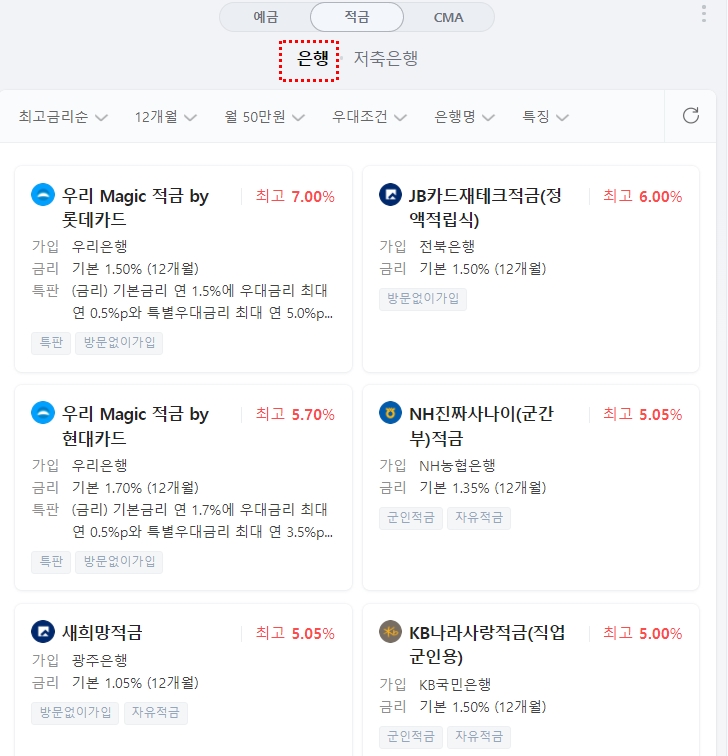Screen dimensions: 728x756
Task: Click 방문없이가입 tag on 현대카드 savings card
Action: coord(119,562)
